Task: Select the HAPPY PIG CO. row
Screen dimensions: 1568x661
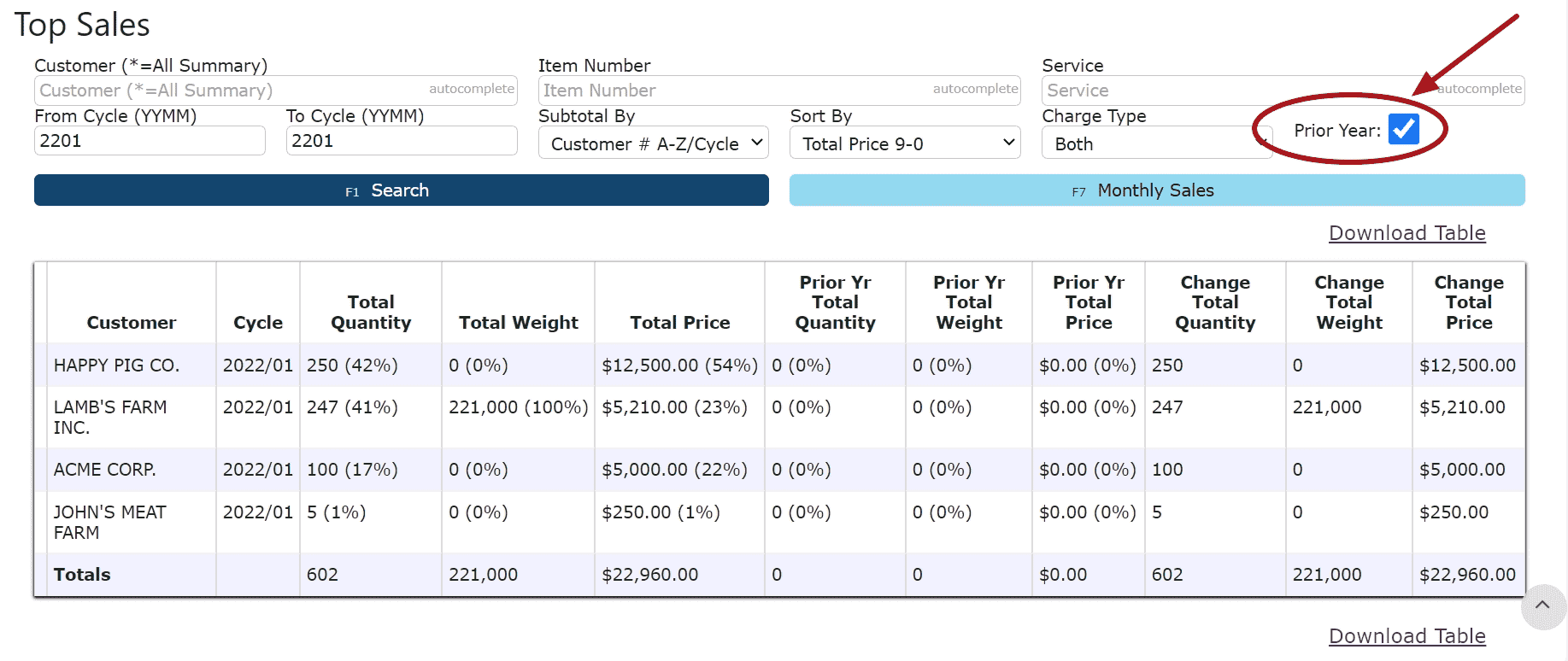Action: 116,366
